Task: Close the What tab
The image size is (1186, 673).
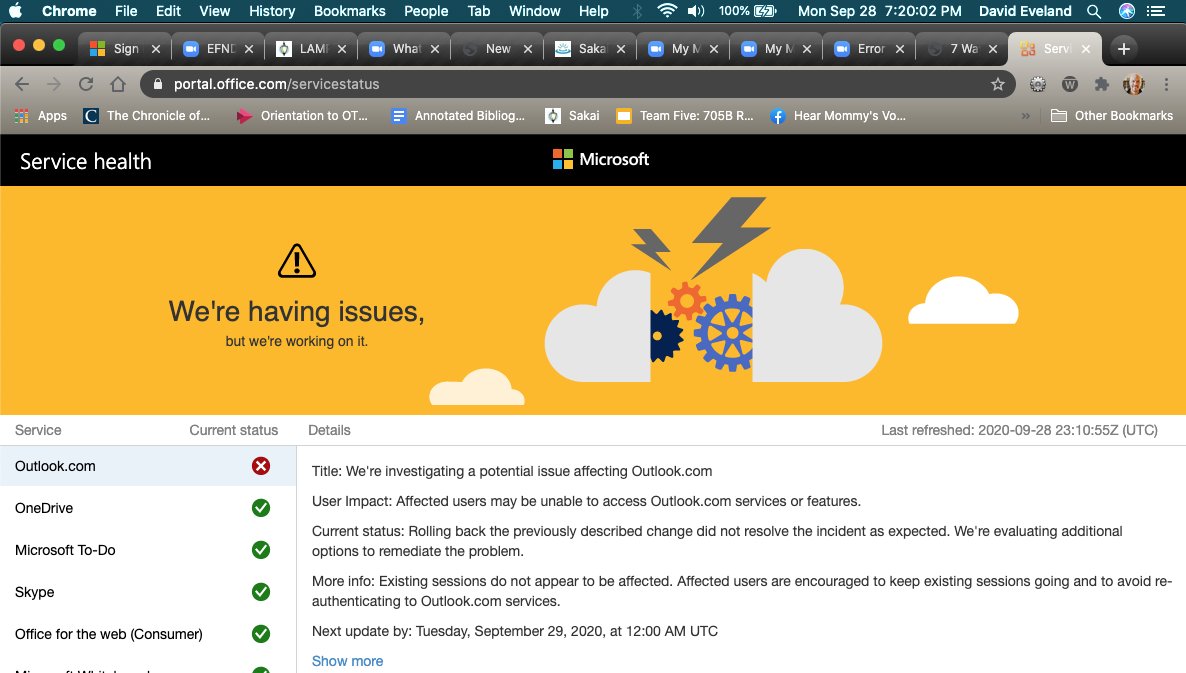Action: click(435, 49)
